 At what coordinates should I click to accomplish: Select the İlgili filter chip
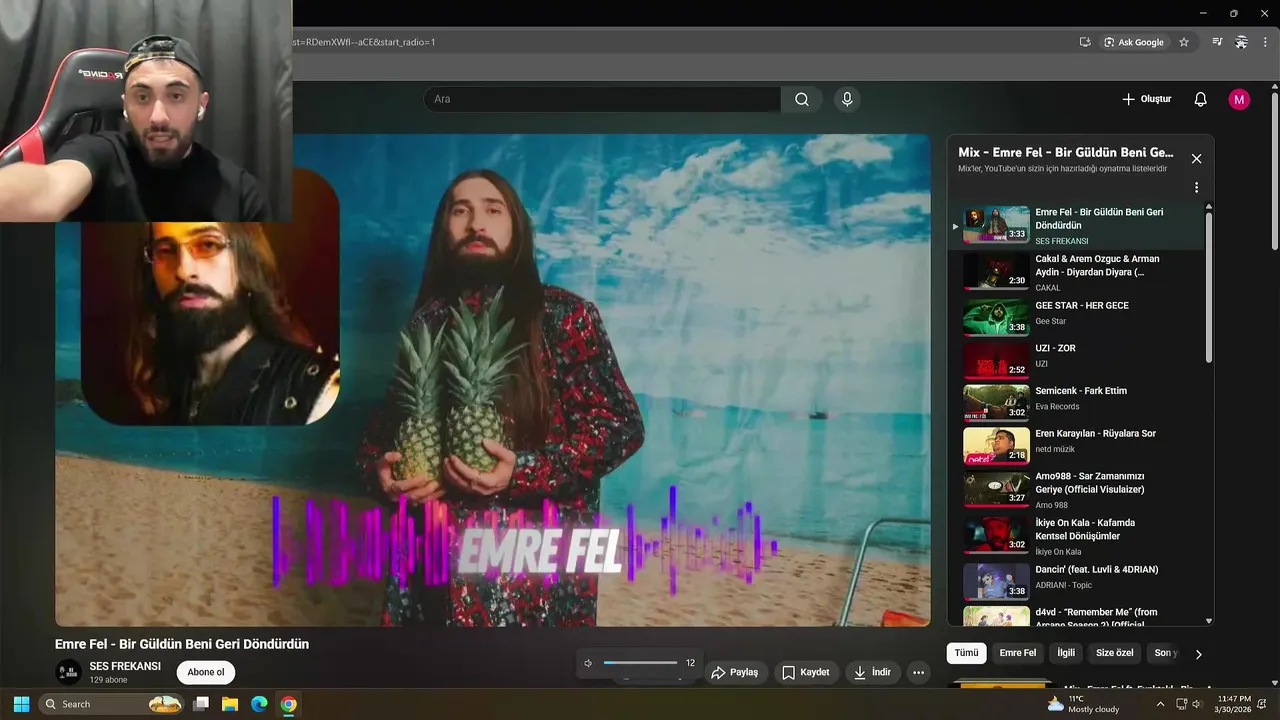1066,653
